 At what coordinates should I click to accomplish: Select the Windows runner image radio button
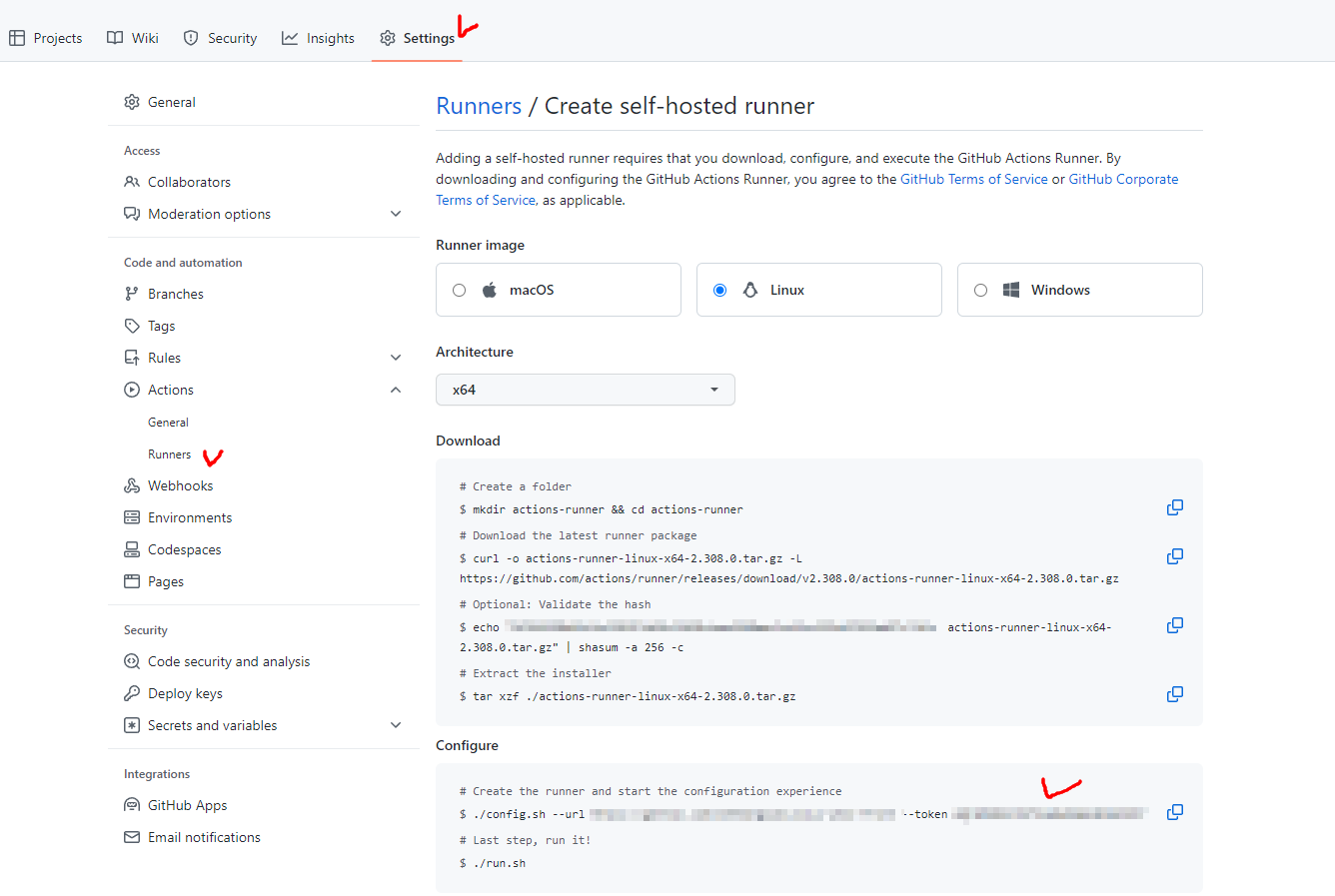pos(980,290)
